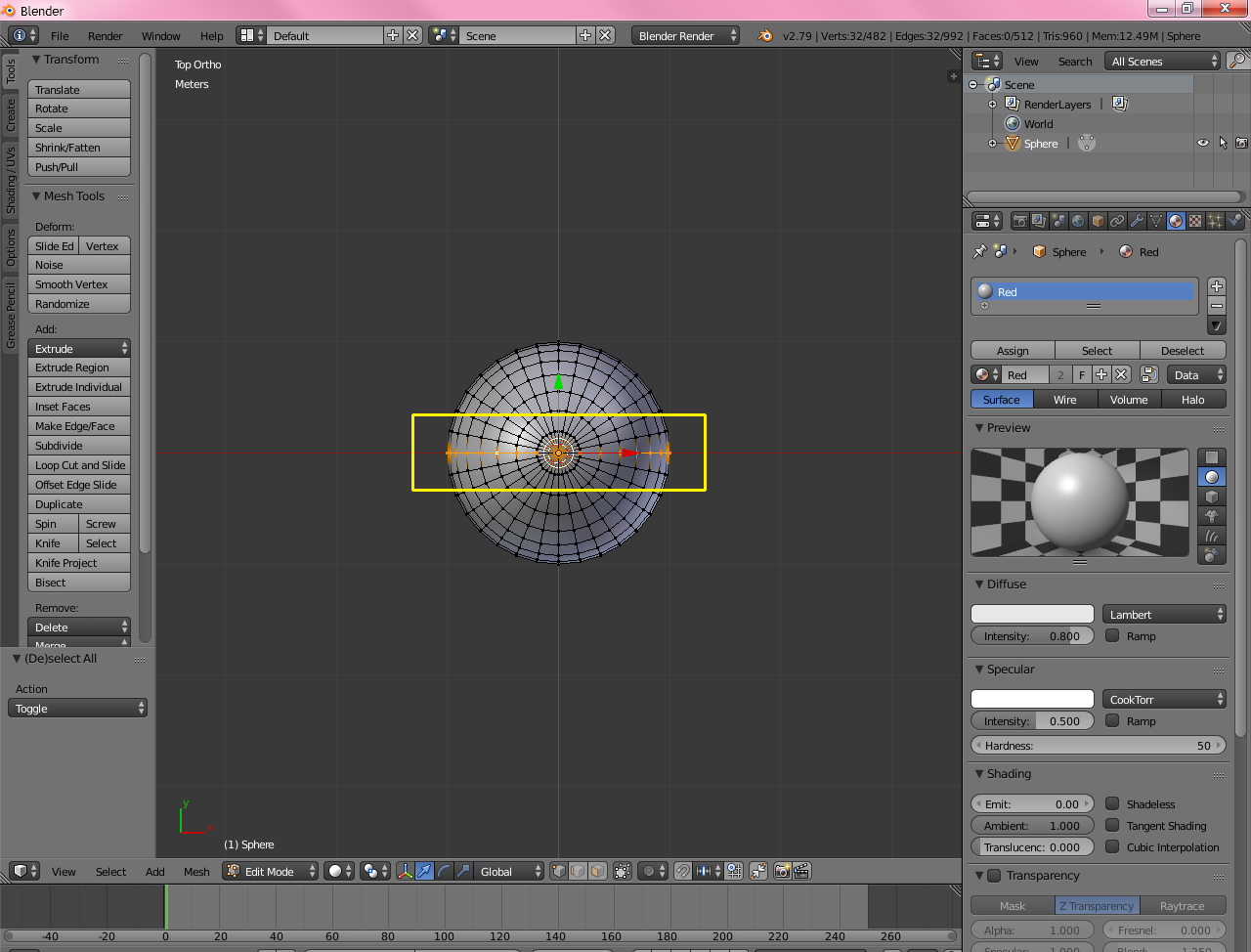Open the Render Layers properties tab
The width and height of the screenshot is (1251, 952).
click(1038, 221)
